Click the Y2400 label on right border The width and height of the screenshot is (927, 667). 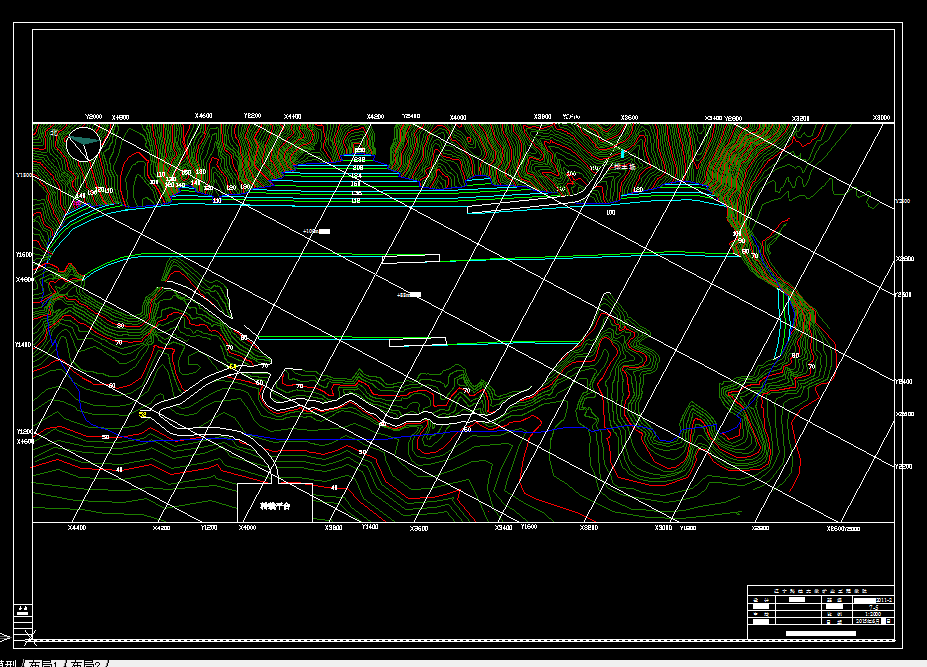pyautogui.click(x=903, y=381)
